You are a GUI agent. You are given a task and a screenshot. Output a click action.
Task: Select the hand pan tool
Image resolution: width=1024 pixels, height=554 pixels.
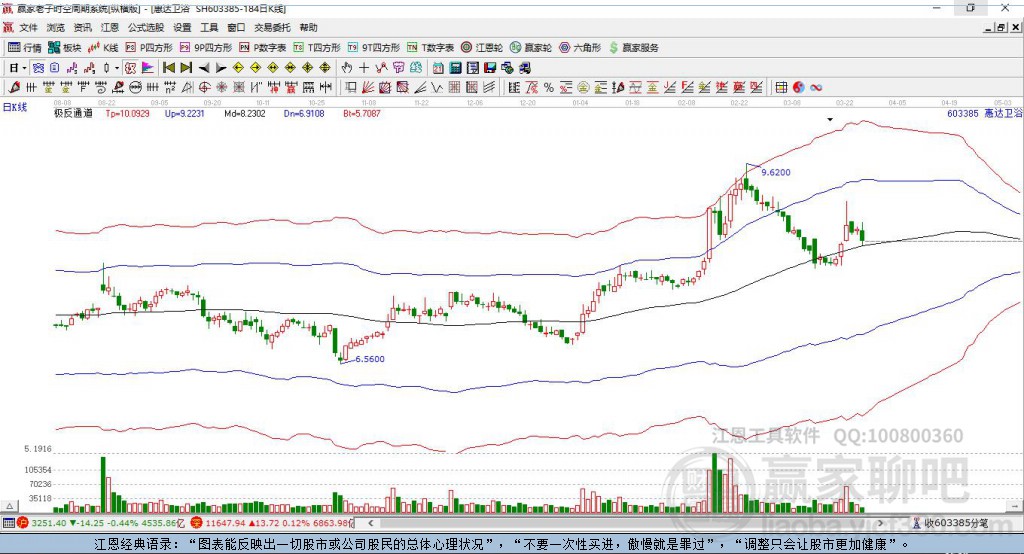346,68
